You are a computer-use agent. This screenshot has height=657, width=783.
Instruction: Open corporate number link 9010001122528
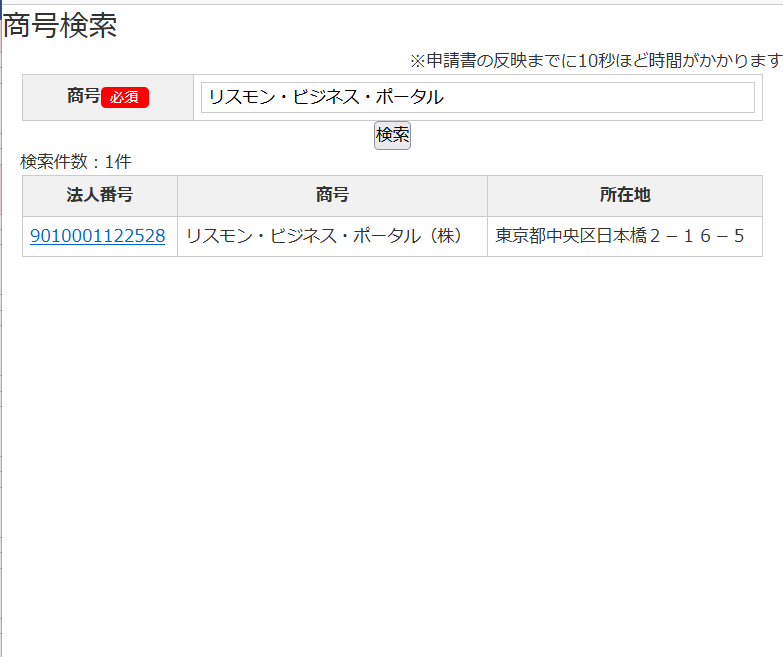click(x=98, y=236)
